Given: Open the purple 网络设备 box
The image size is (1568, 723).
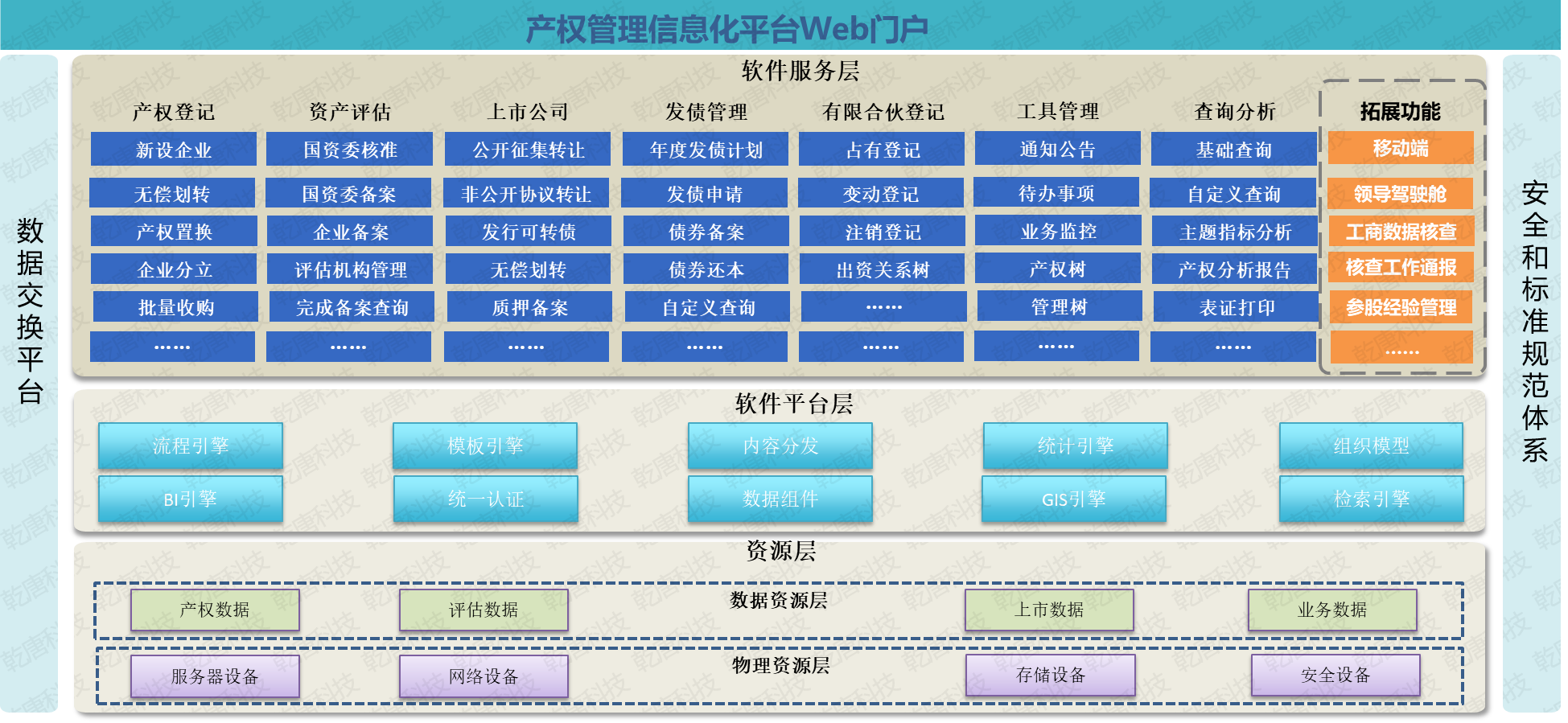Looking at the screenshot, I should click(484, 676).
